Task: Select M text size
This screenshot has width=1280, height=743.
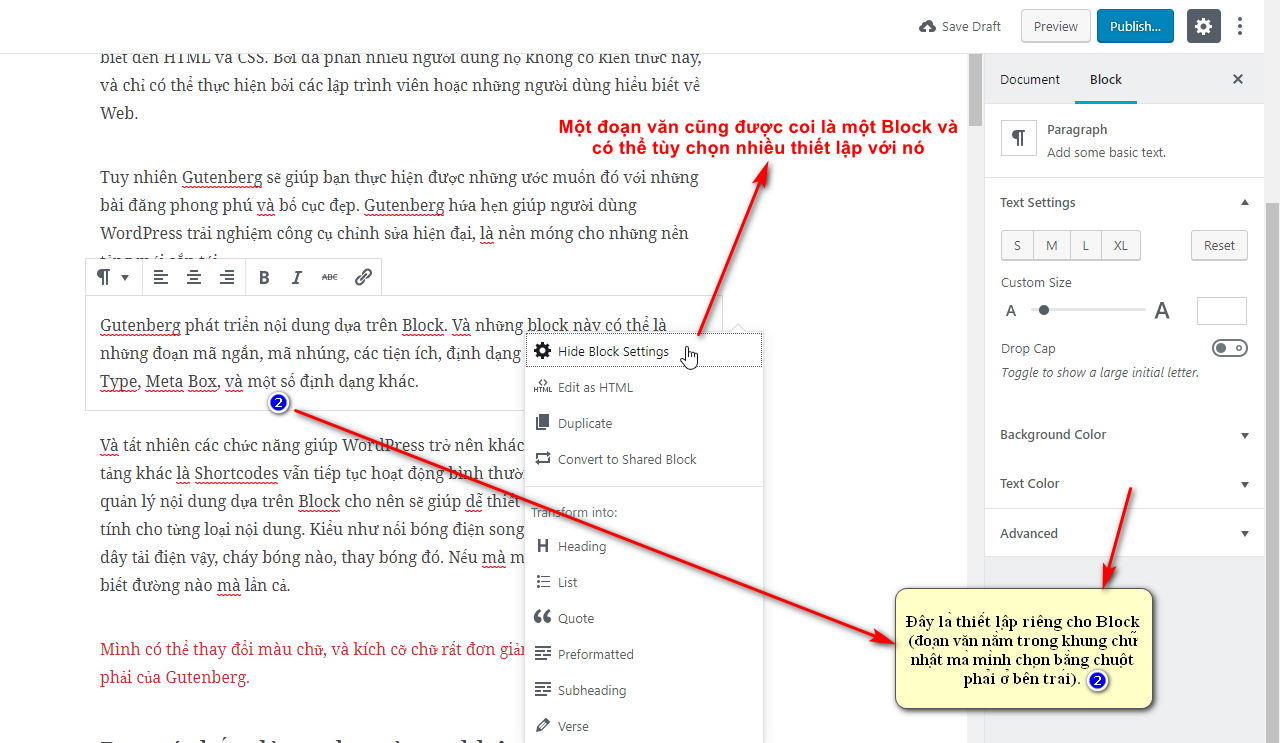Action: tap(1052, 245)
